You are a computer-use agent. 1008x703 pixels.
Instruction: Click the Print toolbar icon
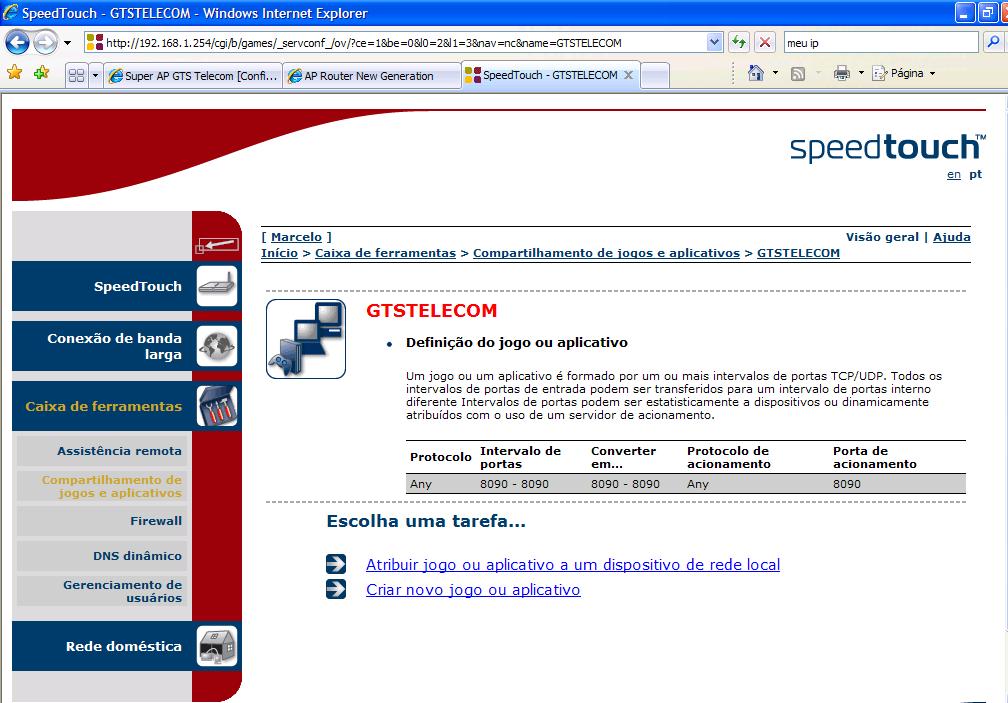click(x=842, y=73)
